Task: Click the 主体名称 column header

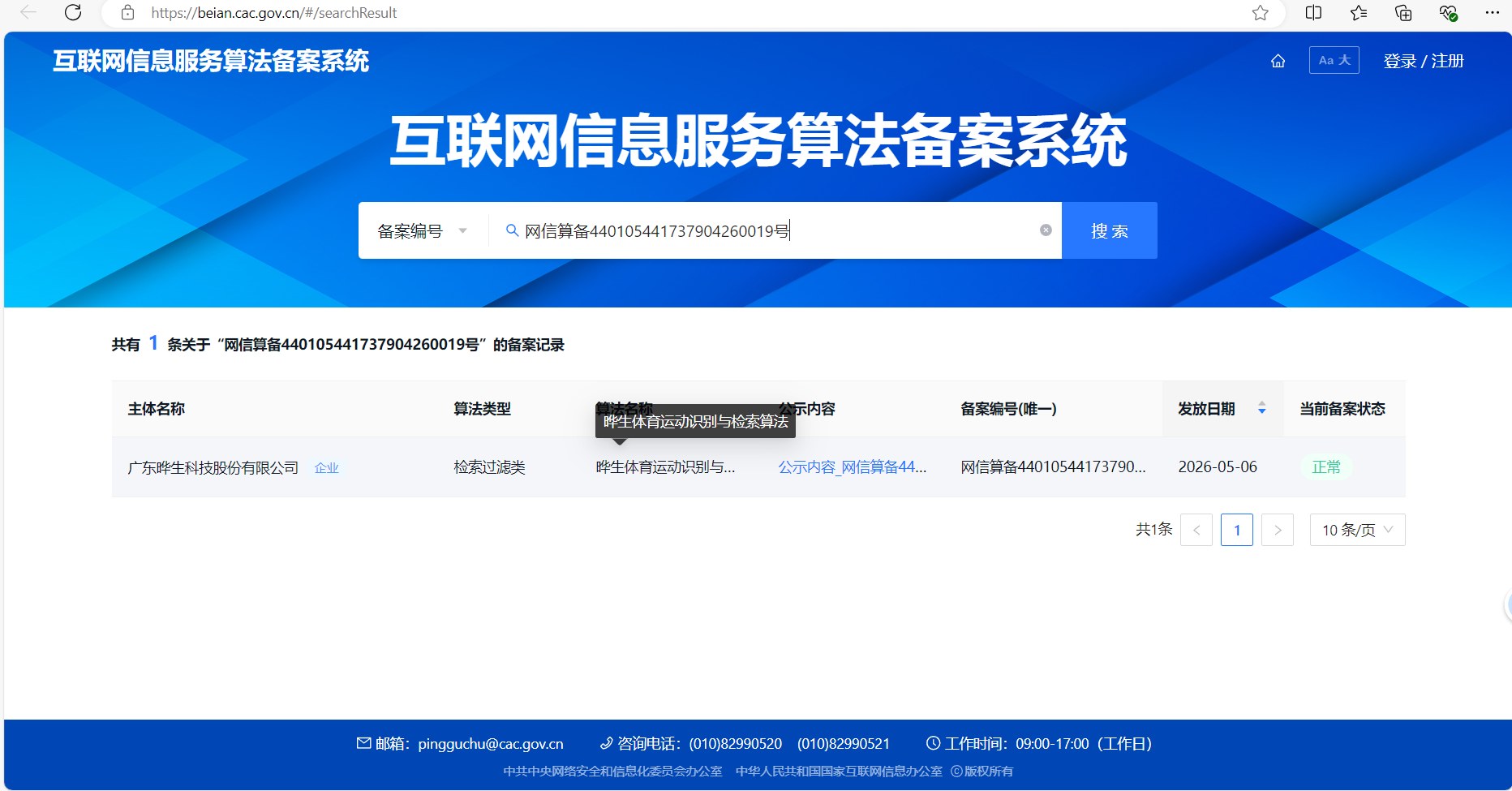Action: (x=157, y=409)
